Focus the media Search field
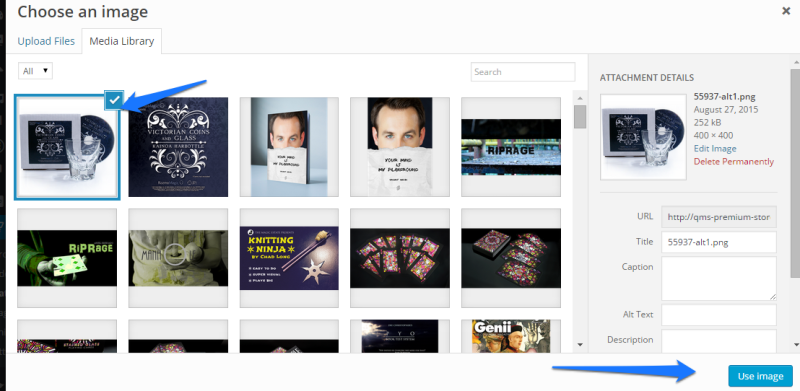 pos(523,72)
